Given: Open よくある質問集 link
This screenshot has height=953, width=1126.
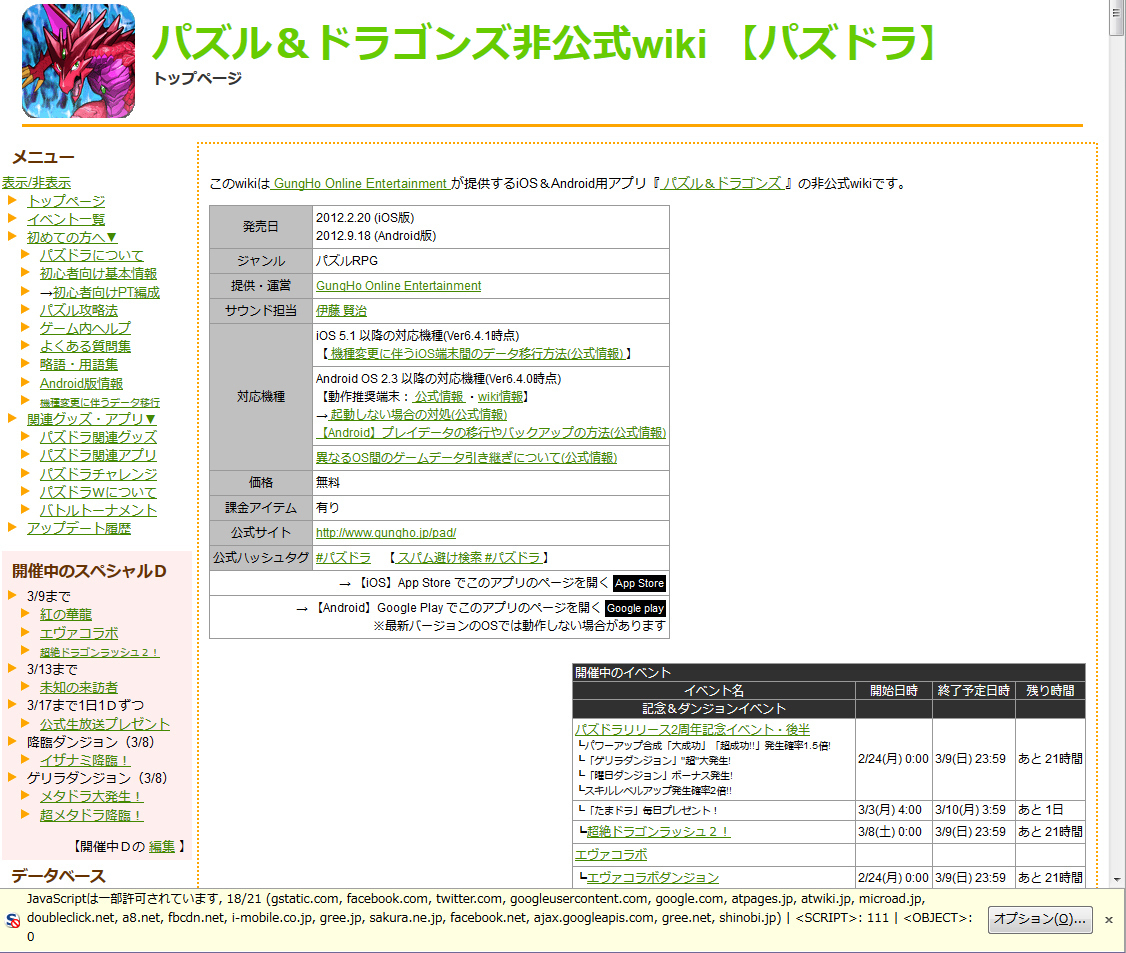Looking at the screenshot, I should point(85,346).
